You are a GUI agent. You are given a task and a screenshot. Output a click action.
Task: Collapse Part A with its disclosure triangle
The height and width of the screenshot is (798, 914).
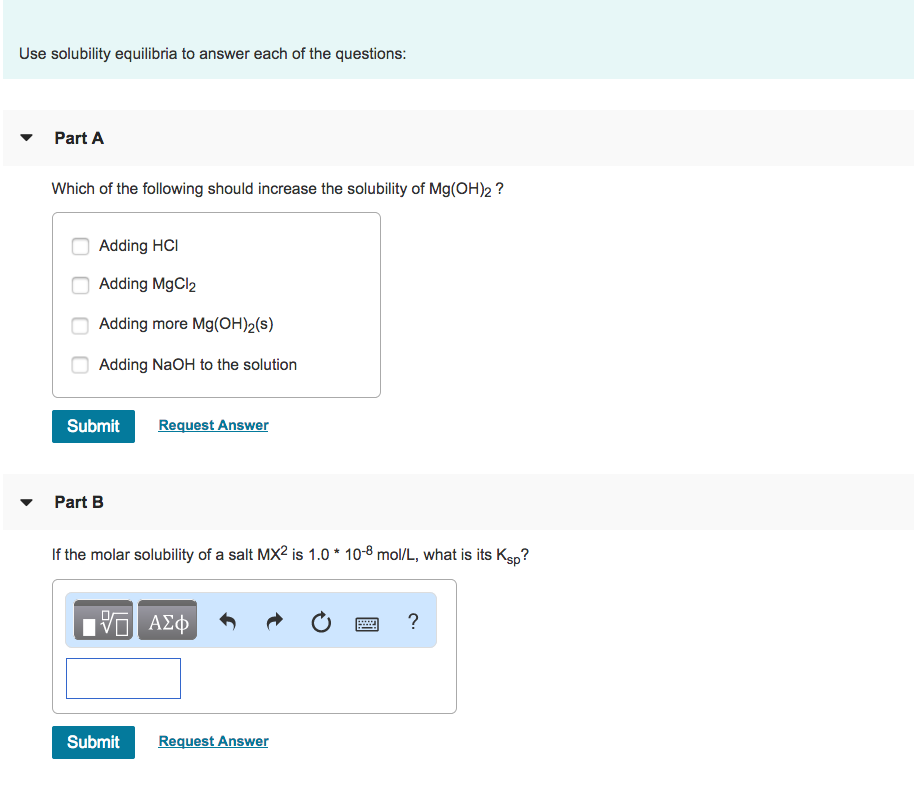25,138
